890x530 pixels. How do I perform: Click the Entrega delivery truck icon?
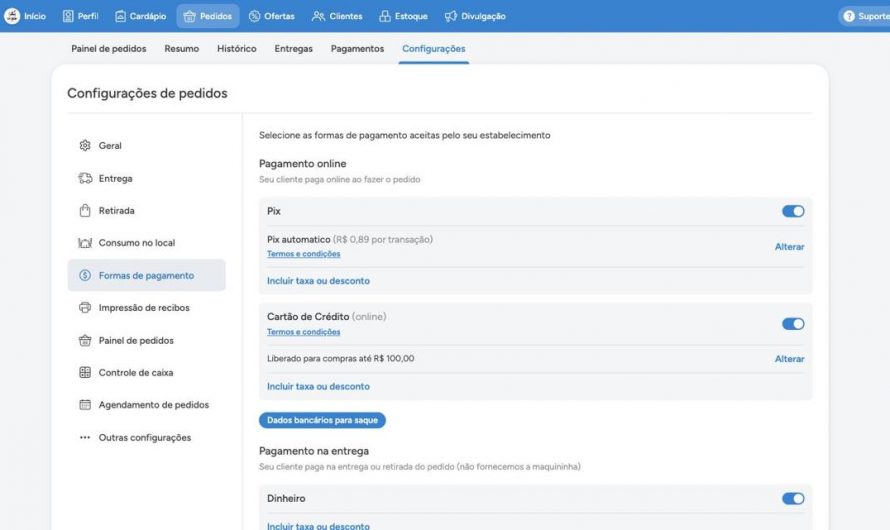coord(85,178)
